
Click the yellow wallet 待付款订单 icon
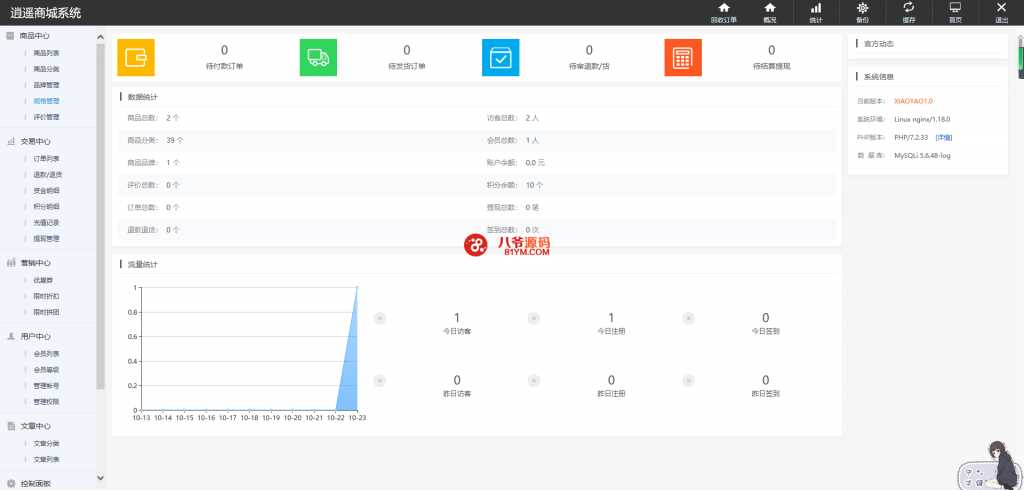[136, 58]
